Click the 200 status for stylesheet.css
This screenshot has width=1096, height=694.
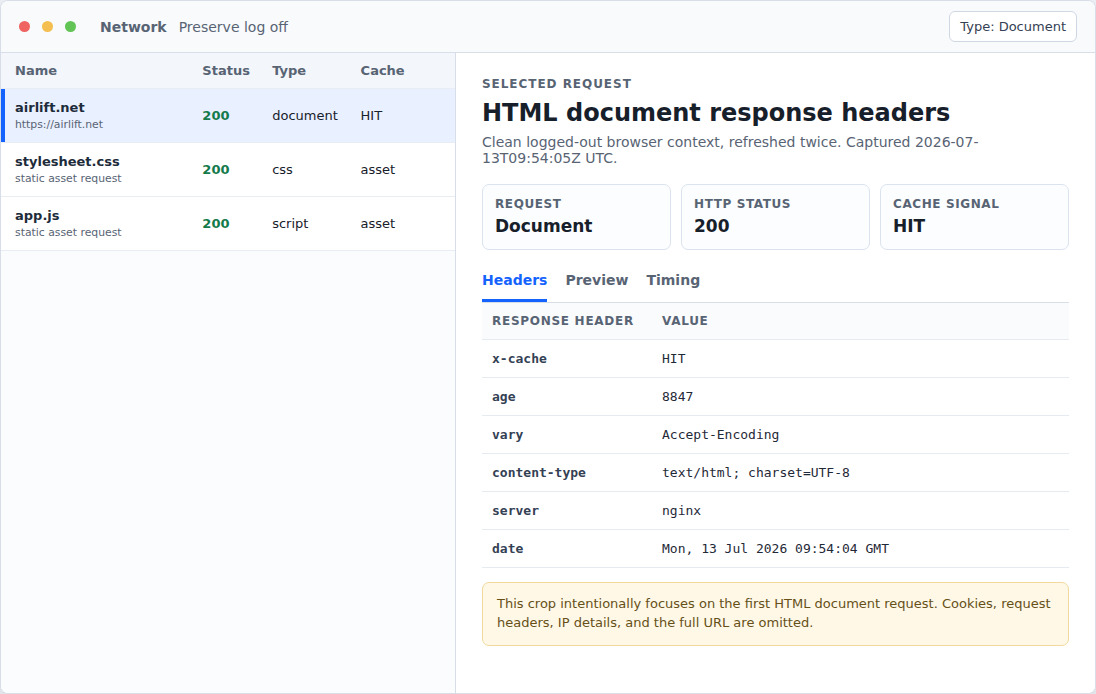click(x=216, y=170)
